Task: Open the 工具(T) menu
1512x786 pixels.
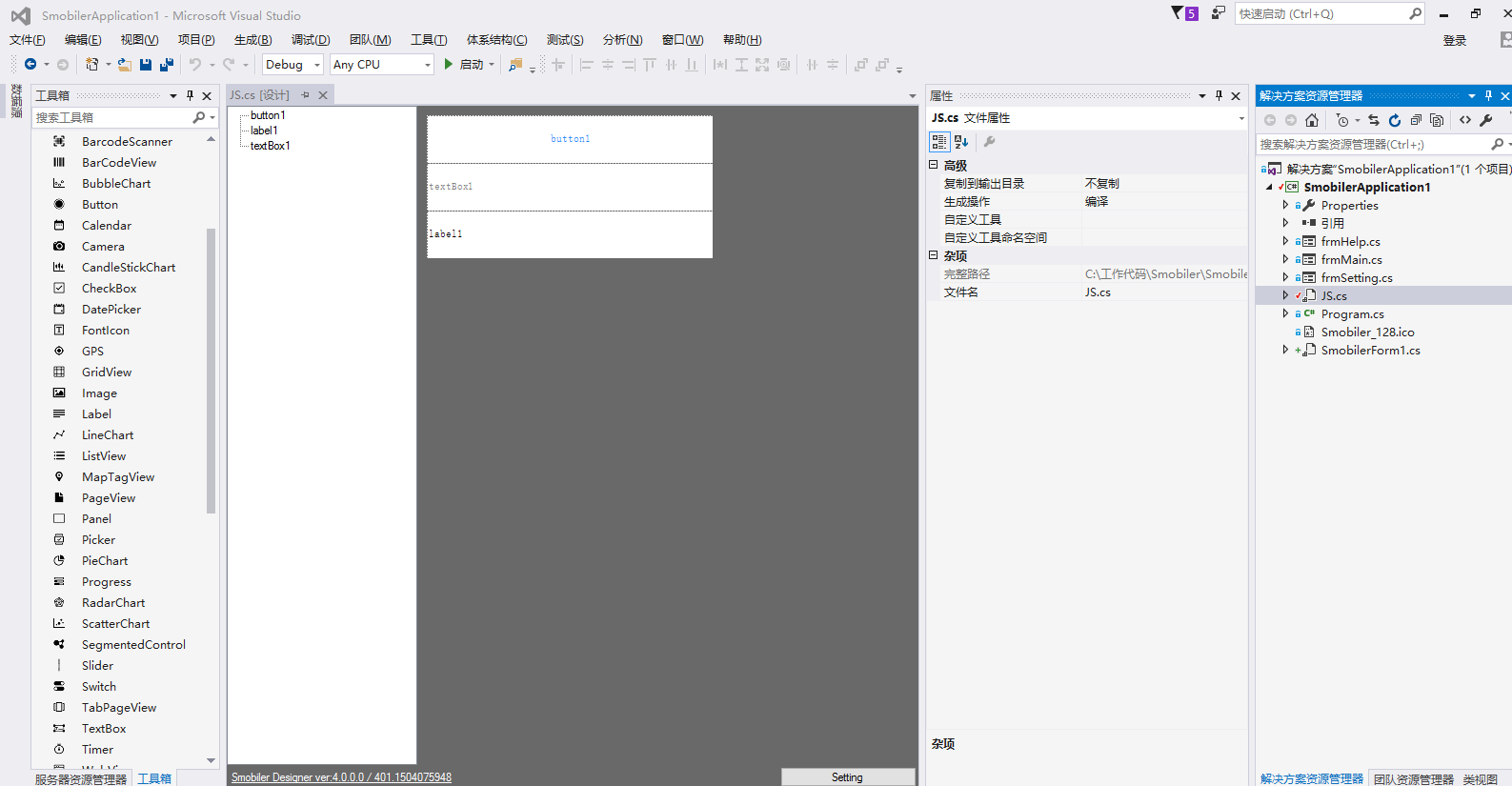Action: [429, 40]
